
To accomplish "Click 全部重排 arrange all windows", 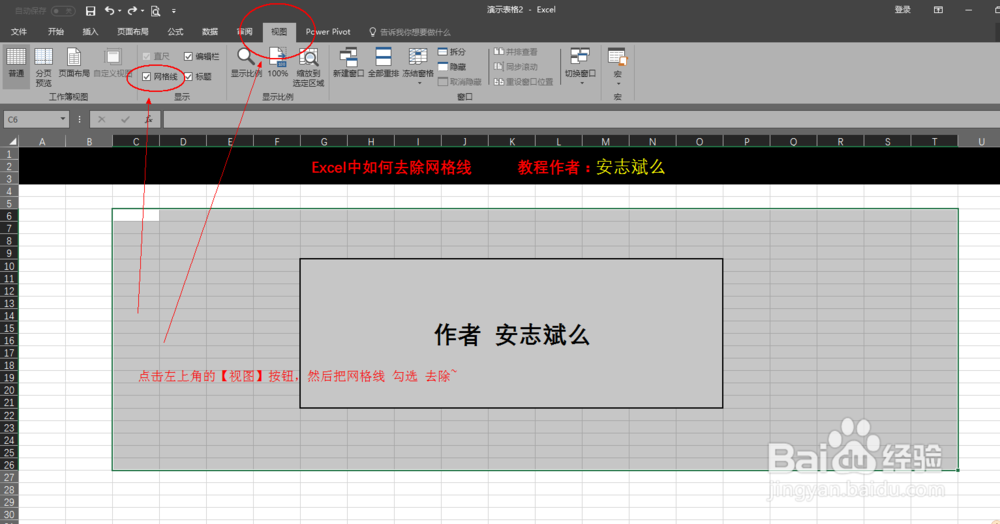I will 383,63.
